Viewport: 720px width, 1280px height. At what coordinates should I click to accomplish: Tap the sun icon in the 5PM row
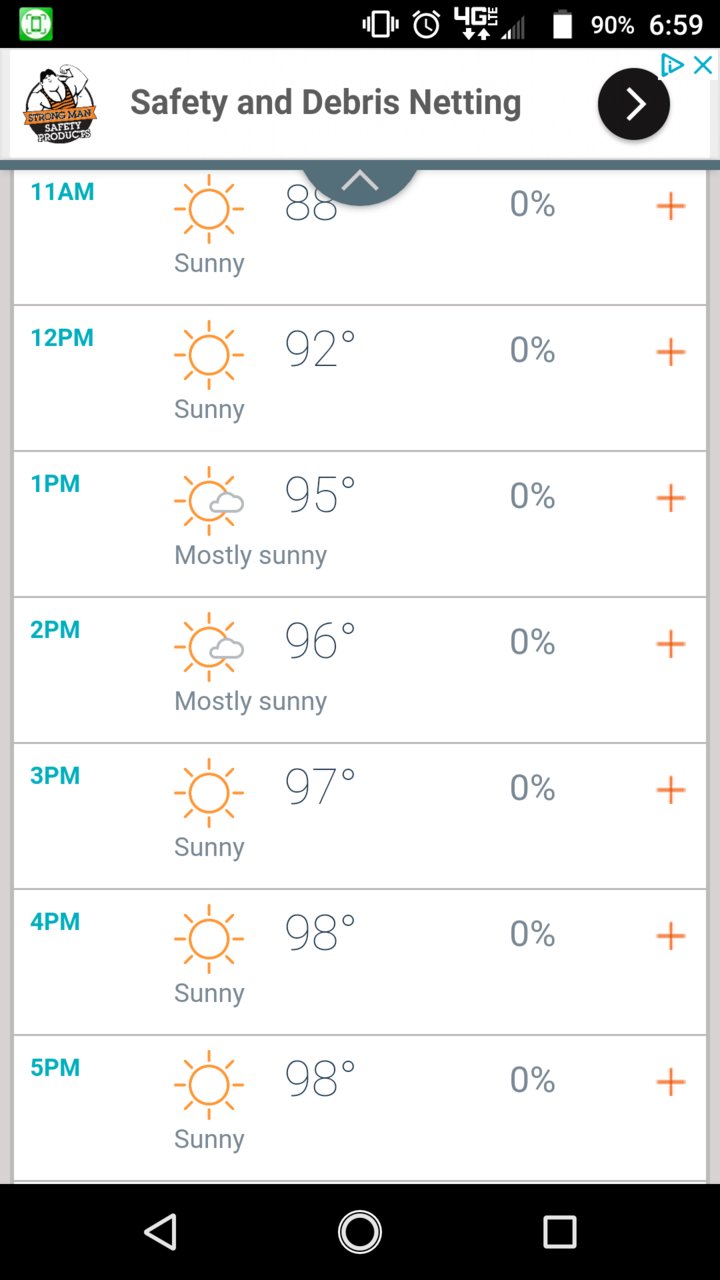pyautogui.click(x=209, y=1085)
